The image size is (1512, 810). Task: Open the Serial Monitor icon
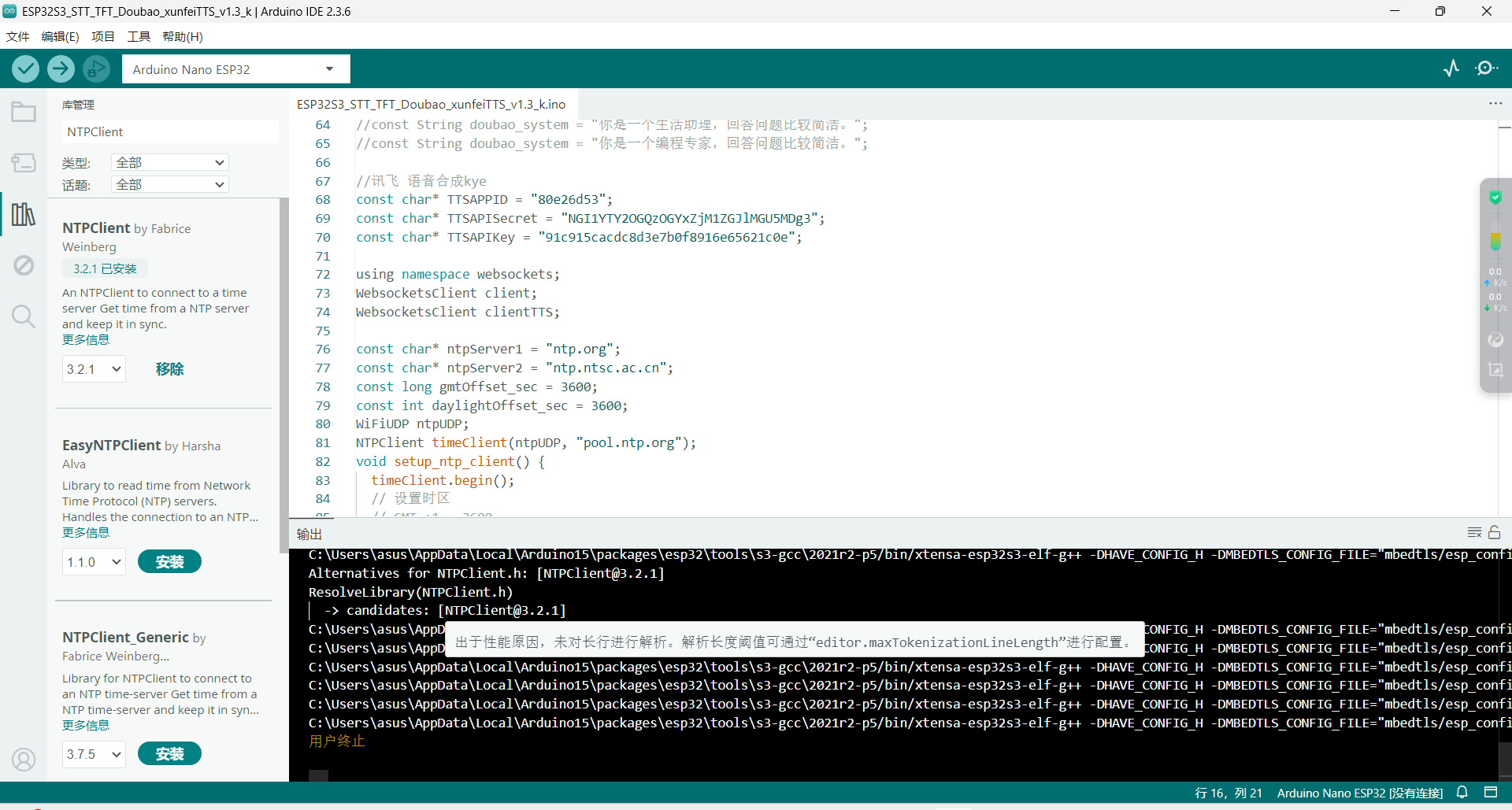tap(1487, 68)
